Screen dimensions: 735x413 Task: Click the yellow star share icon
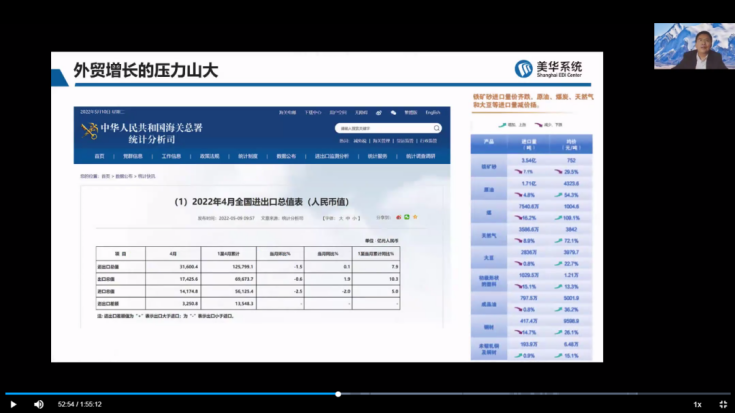[415, 217]
